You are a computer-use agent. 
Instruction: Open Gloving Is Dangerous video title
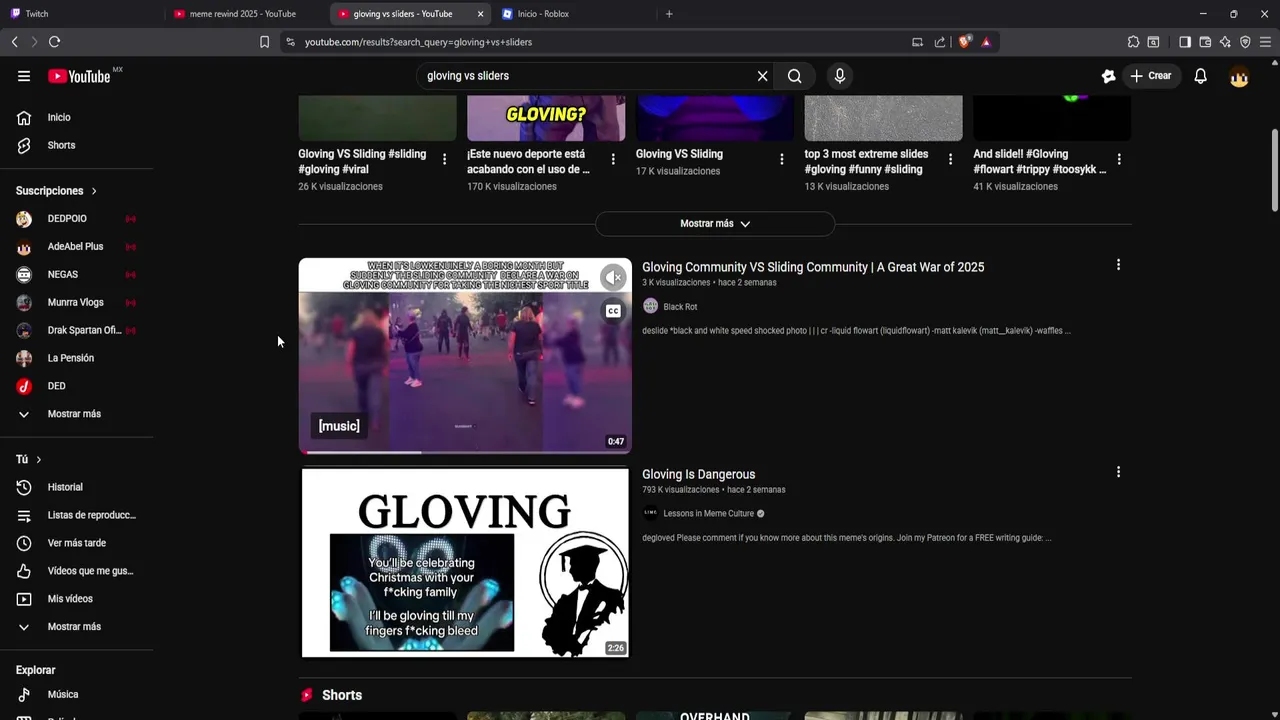(x=698, y=475)
